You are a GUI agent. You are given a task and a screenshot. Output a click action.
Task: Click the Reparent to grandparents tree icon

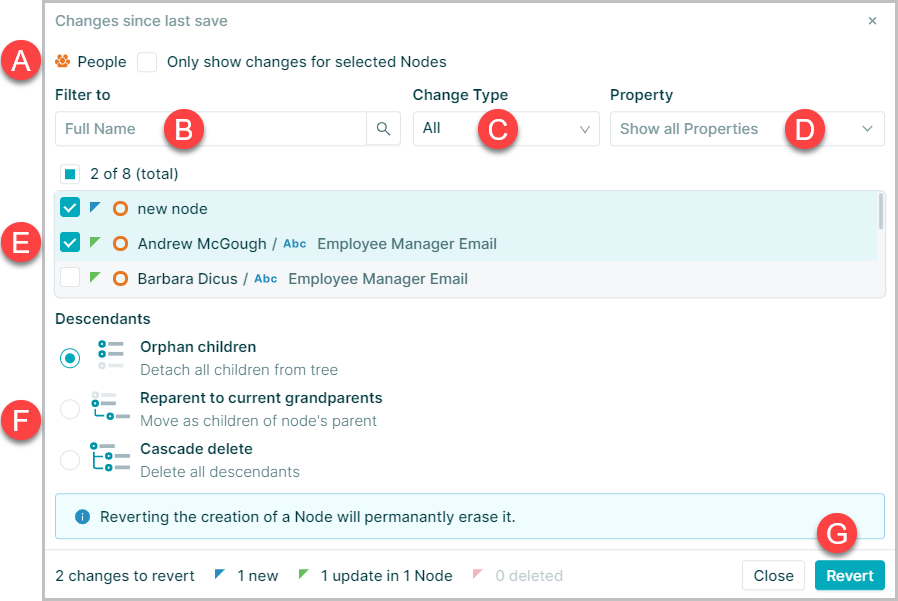110,406
